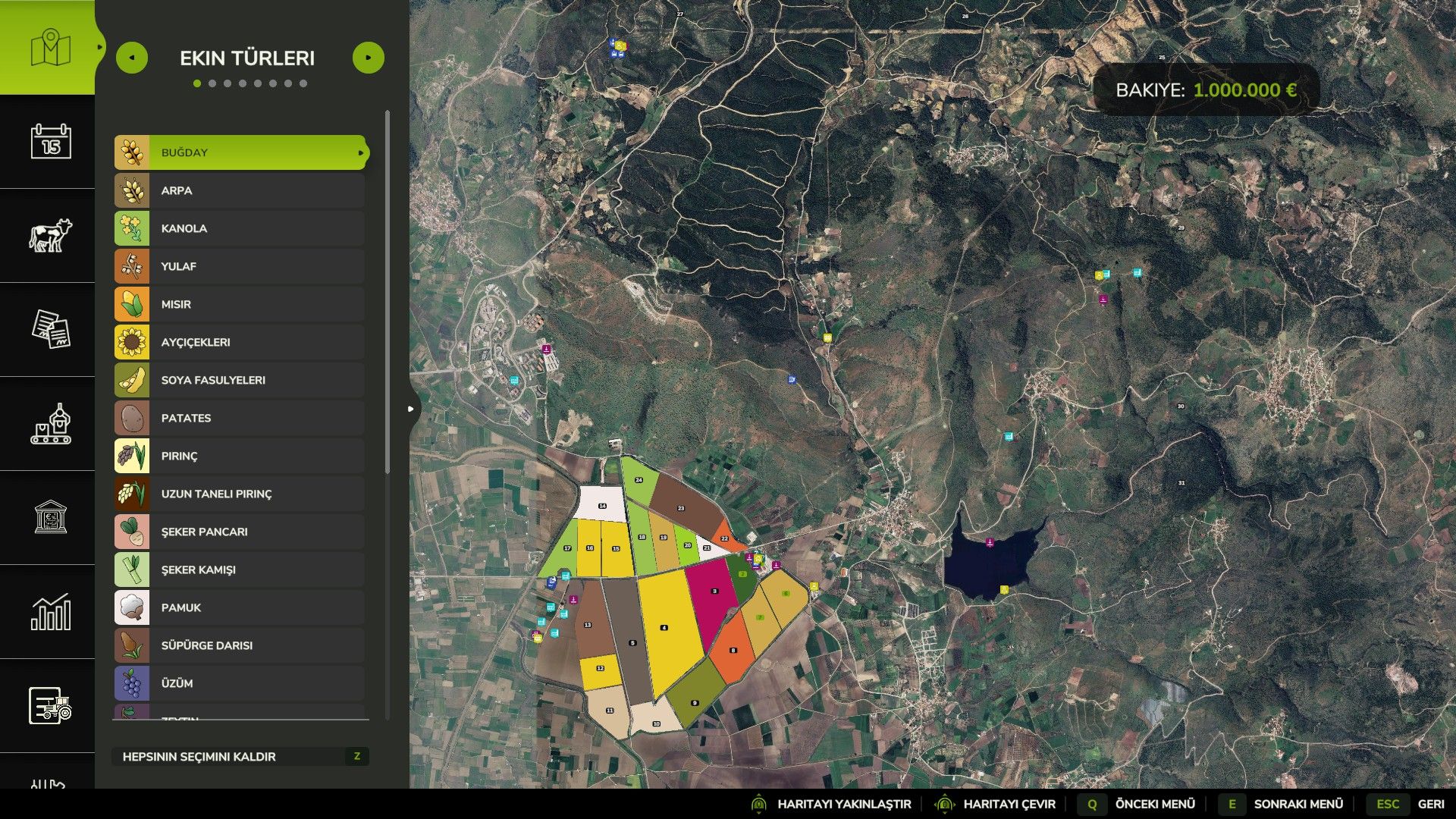Click the white field 14 on map

coord(602,504)
